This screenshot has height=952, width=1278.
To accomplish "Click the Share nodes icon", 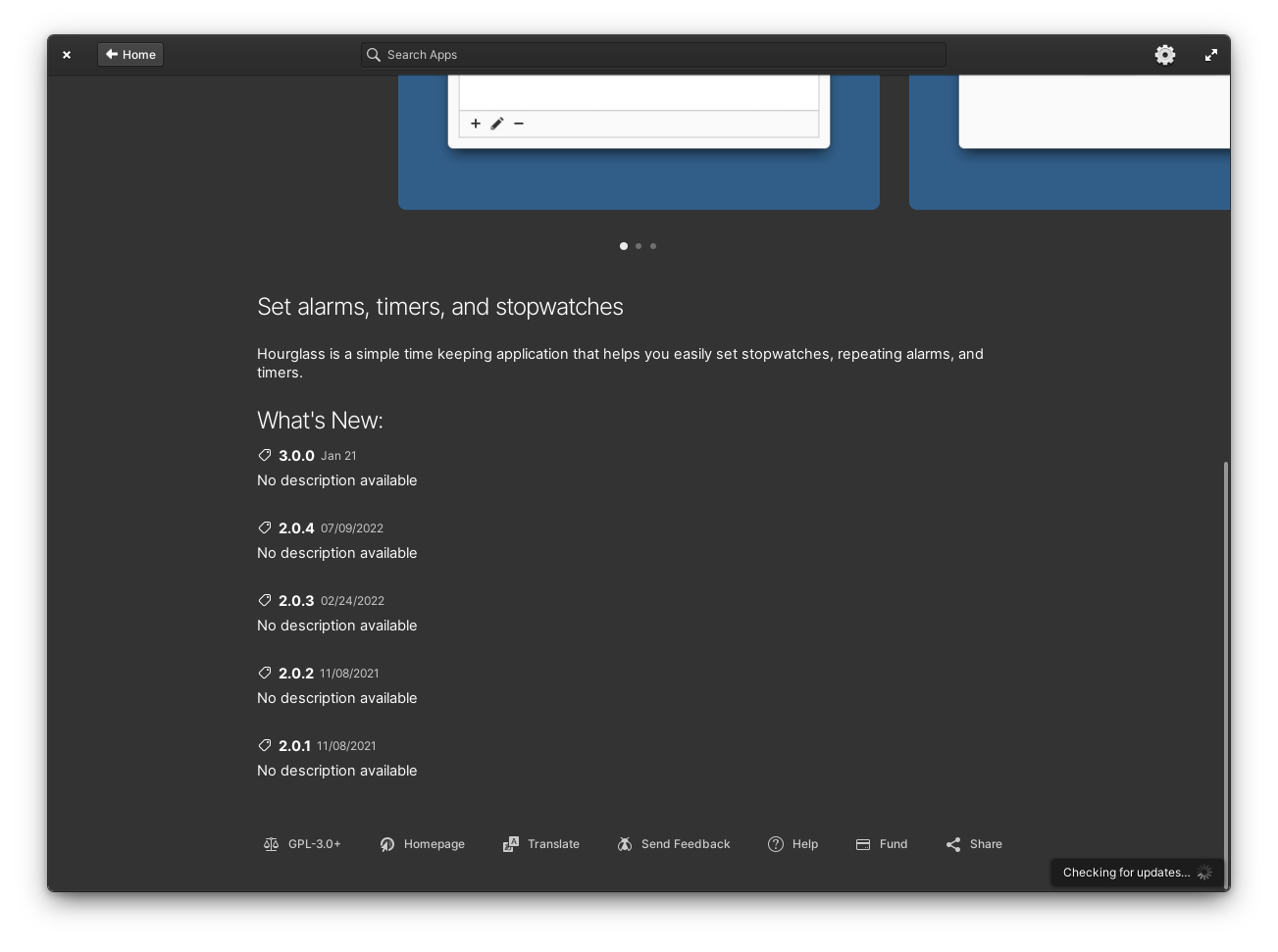I will tap(953, 844).
